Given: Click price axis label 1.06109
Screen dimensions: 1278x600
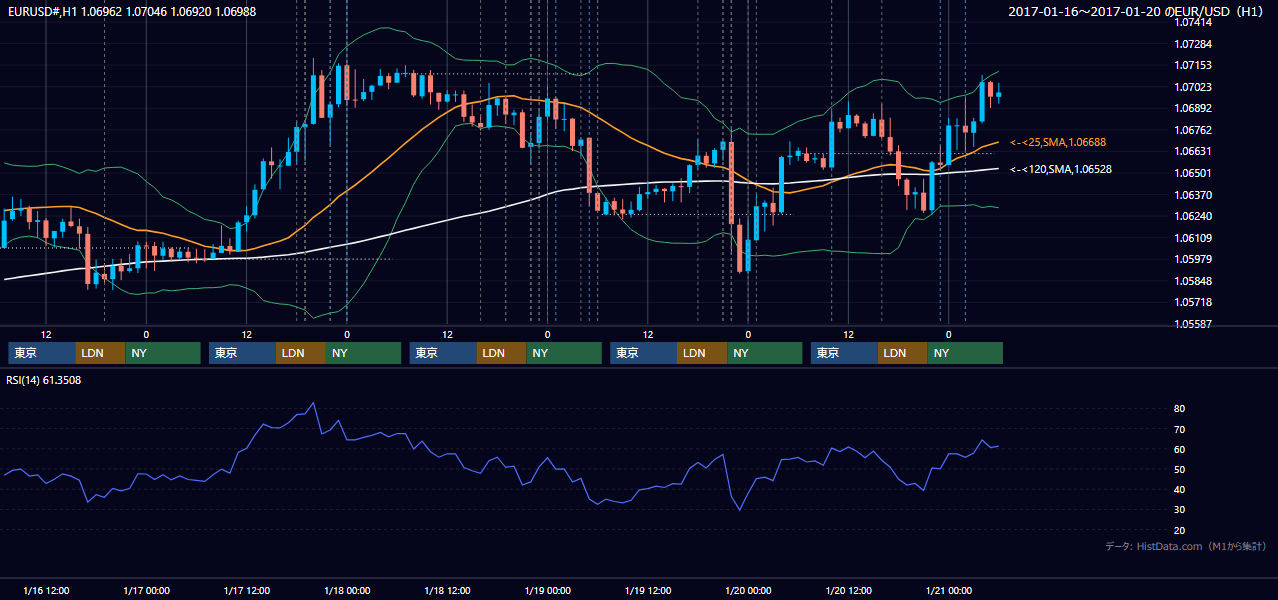Looking at the screenshot, I should 1193,238.
